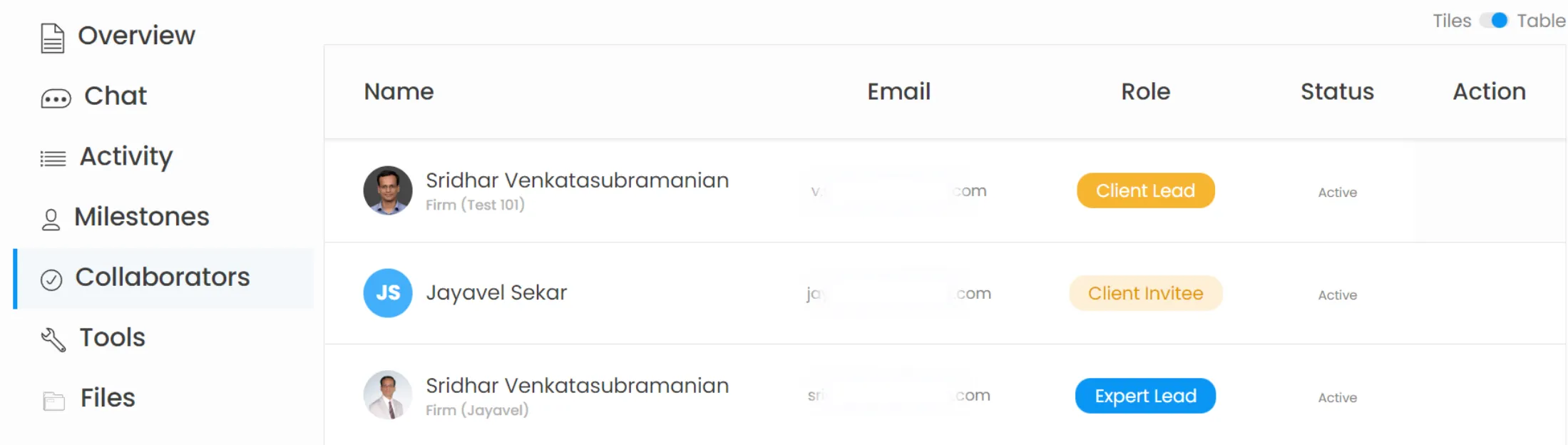The image size is (1568, 445).
Task: Click the Expert Lead role badge
Action: (1145, 396)
